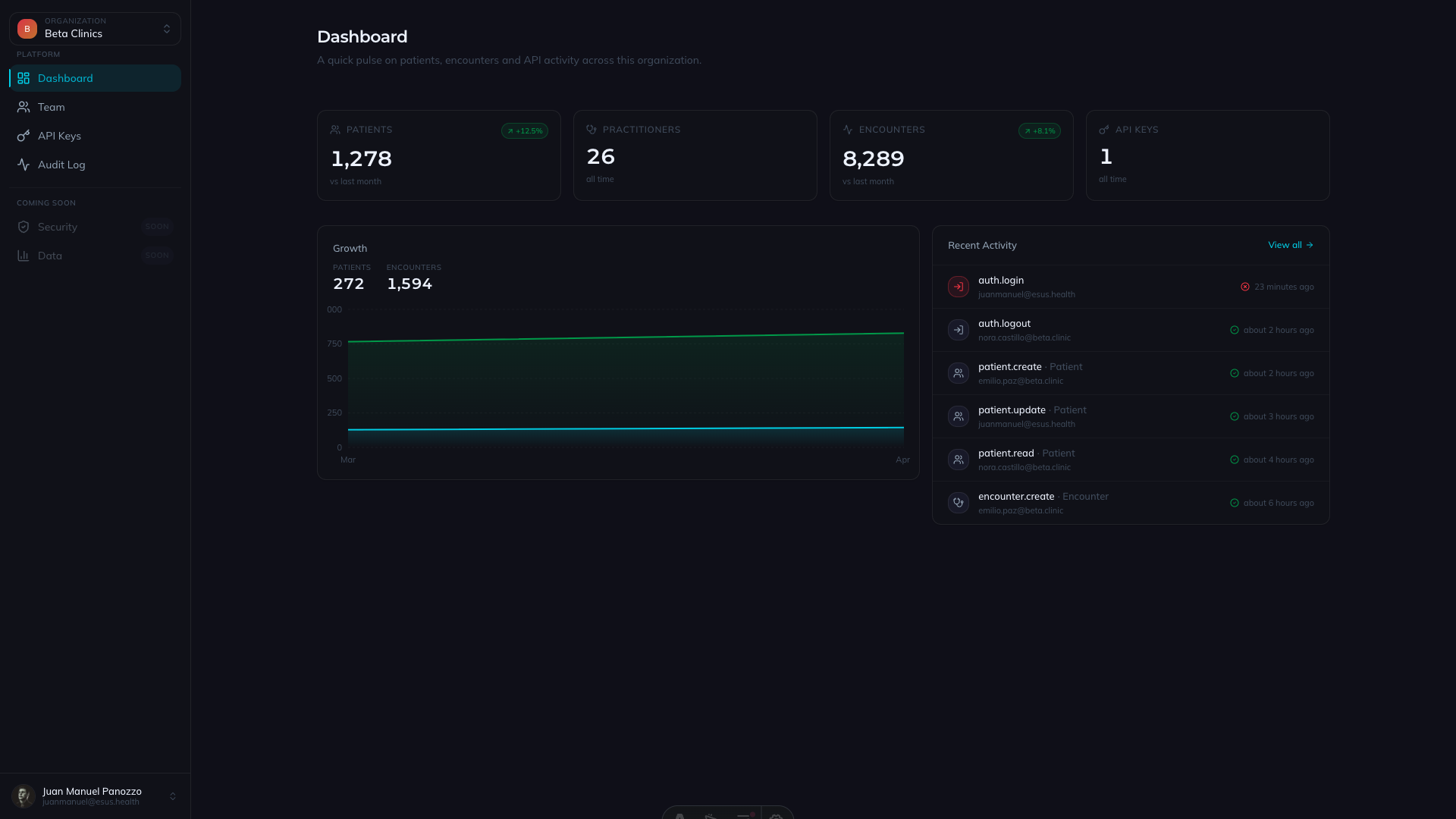
Task: Open the patient.create activity entry
Action: point(1131,373)
